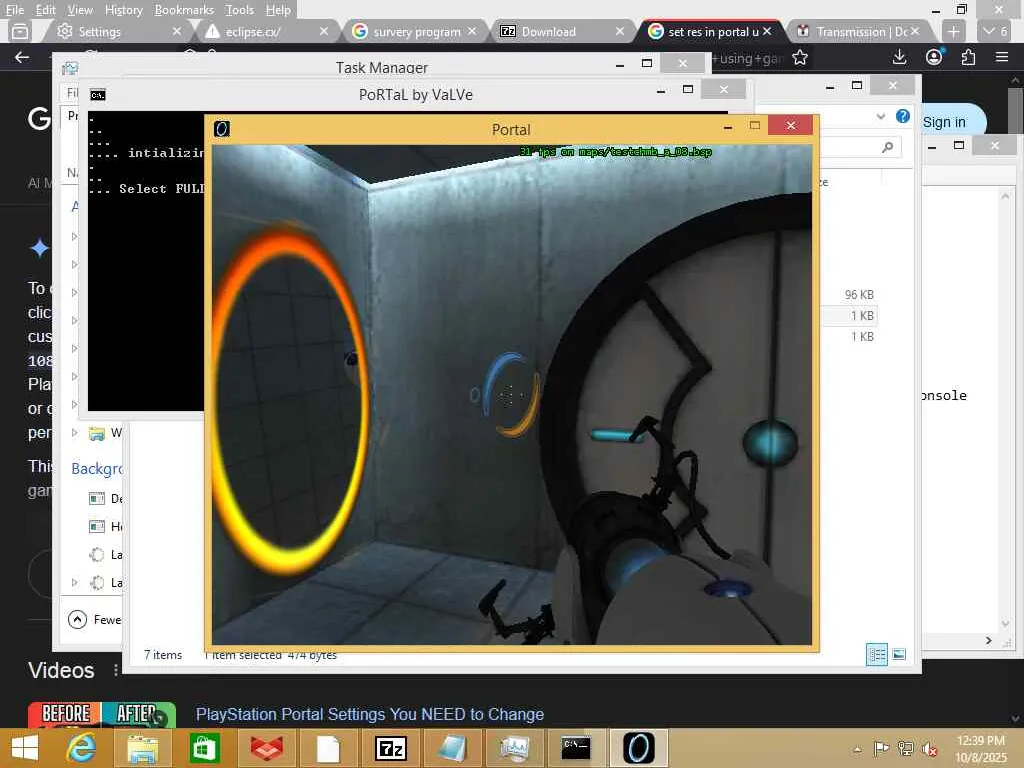
Task: Bookmark this page with the star icon
Action: pyautogui.click(x=799, y=57)
